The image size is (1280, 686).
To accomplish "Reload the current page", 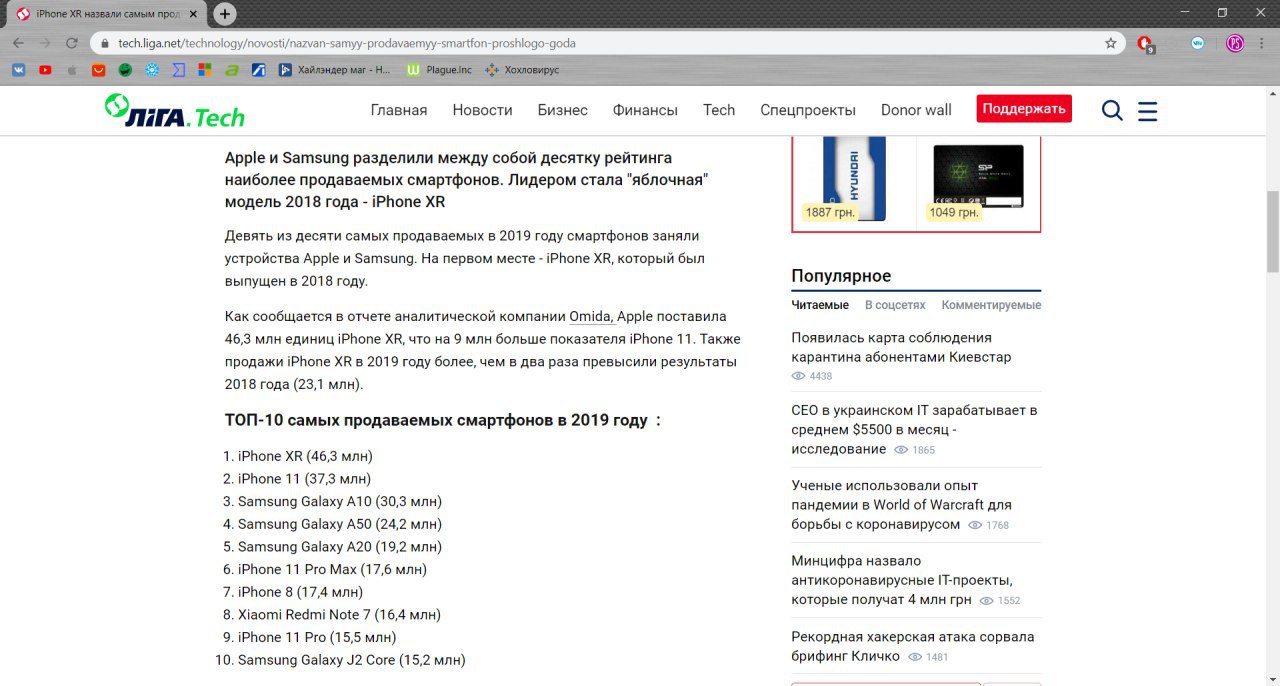I will pos(72,43).
